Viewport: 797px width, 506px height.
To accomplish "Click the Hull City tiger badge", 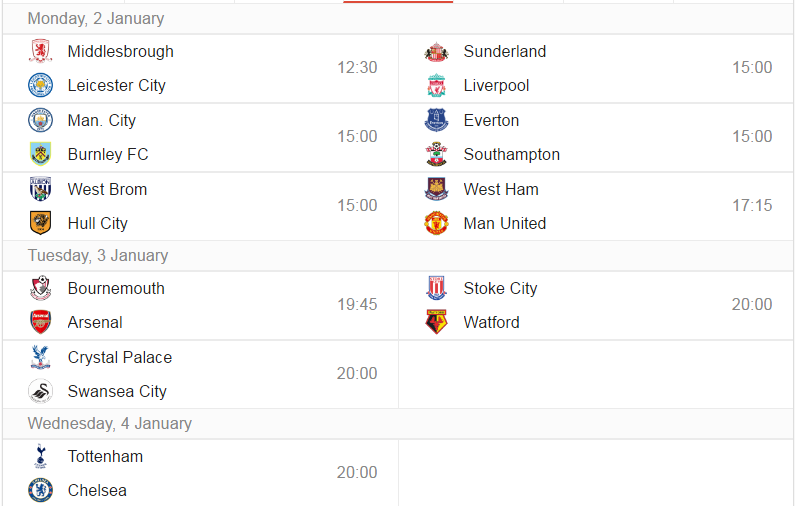I will (40, 223).
